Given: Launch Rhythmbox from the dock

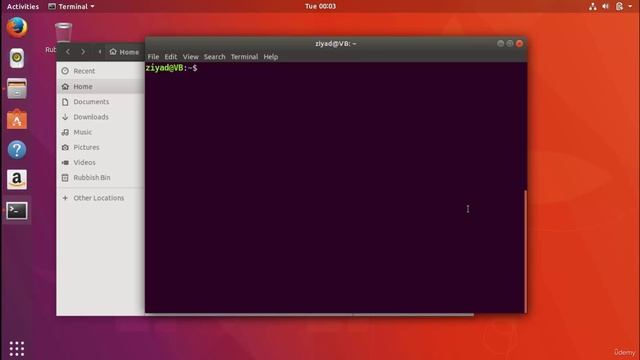Looking at the screenshot, I should [x=17, y=58].
